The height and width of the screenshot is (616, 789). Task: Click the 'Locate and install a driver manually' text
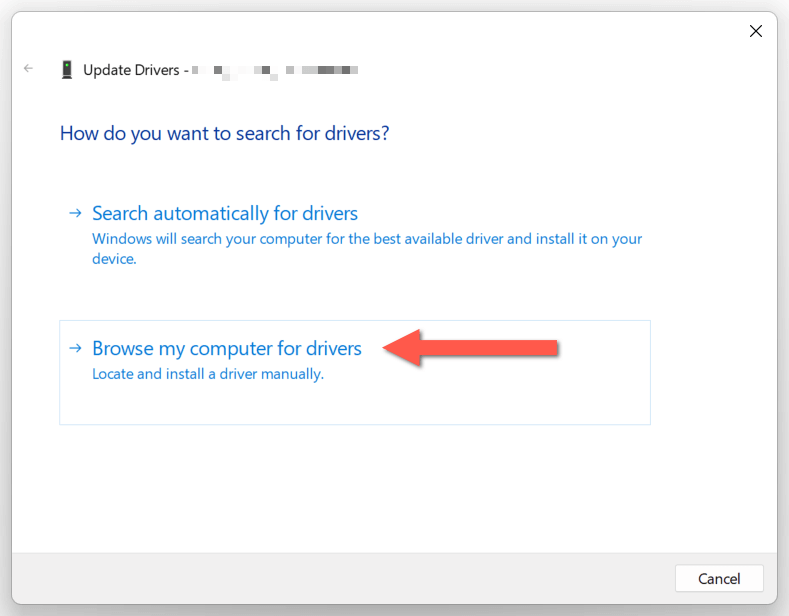pos(208,374)
